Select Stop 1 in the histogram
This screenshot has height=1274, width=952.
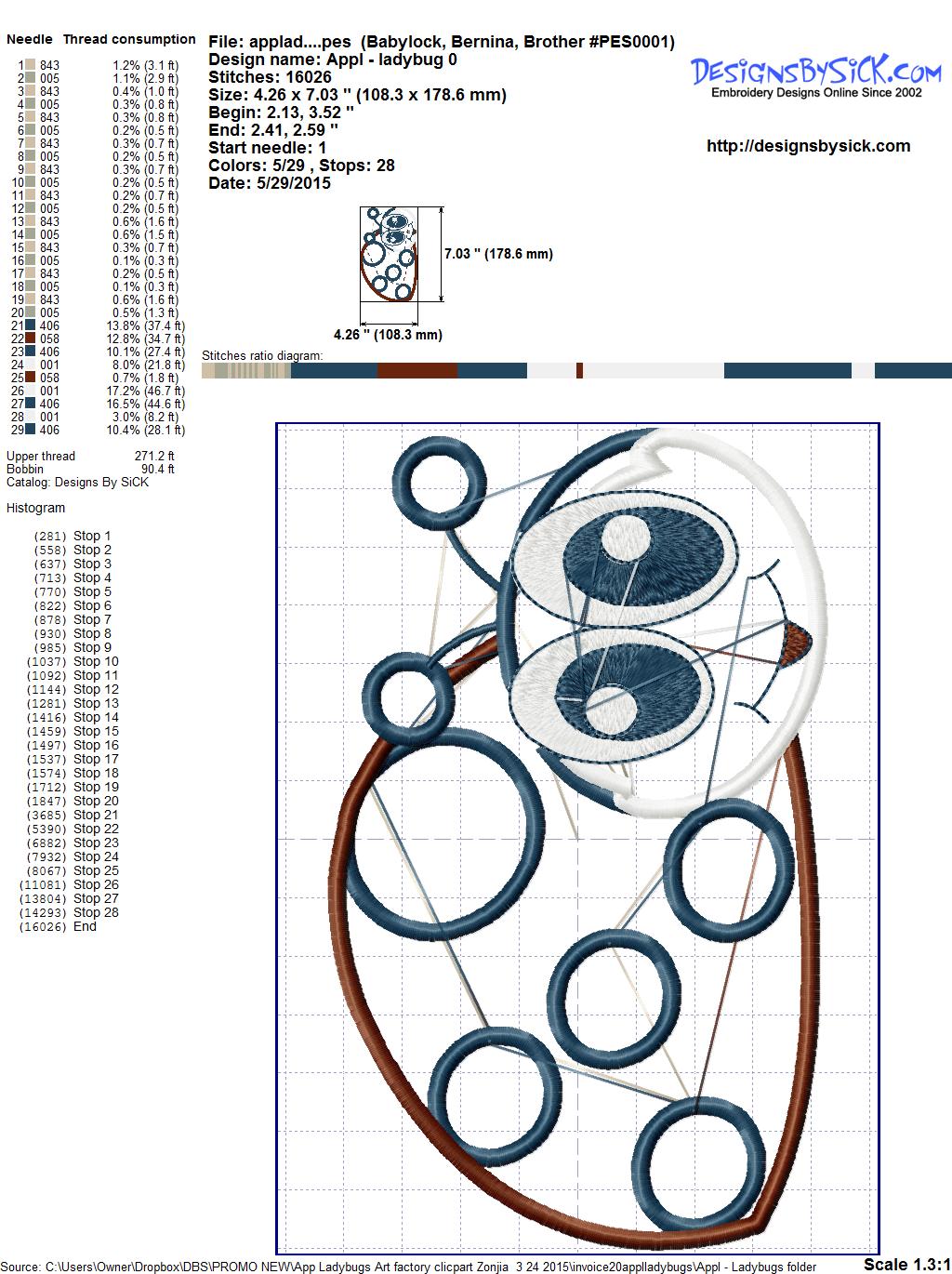click(x=92, y=536)
